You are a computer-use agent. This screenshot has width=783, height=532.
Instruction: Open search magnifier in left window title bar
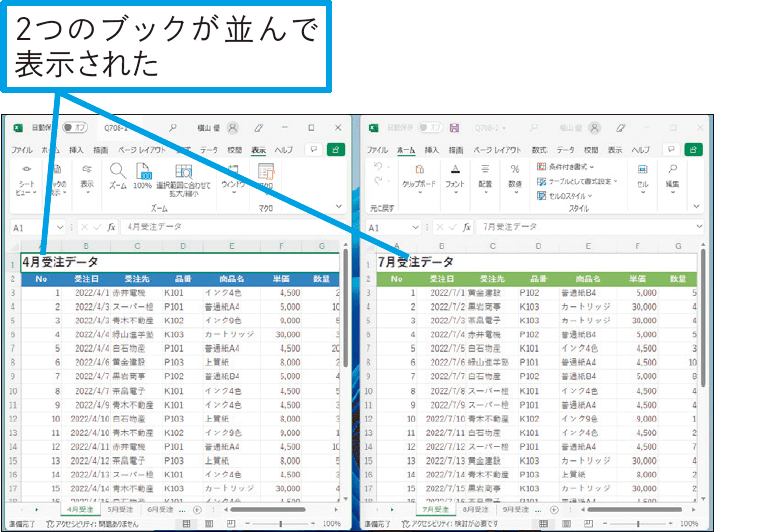(x=173, y=128)
